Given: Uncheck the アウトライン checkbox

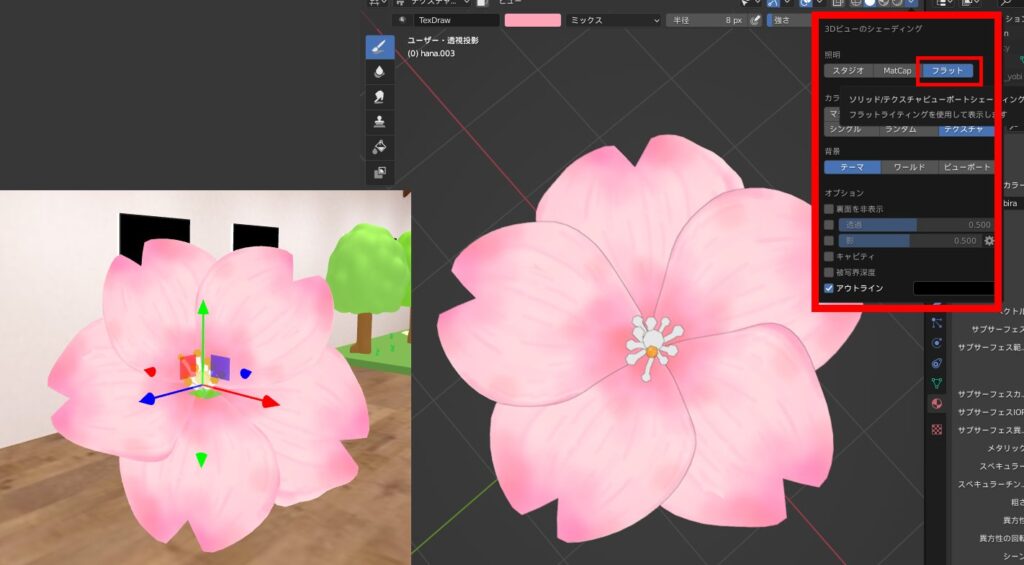Looking at the screenshot, I should click(x=829, y=288).
